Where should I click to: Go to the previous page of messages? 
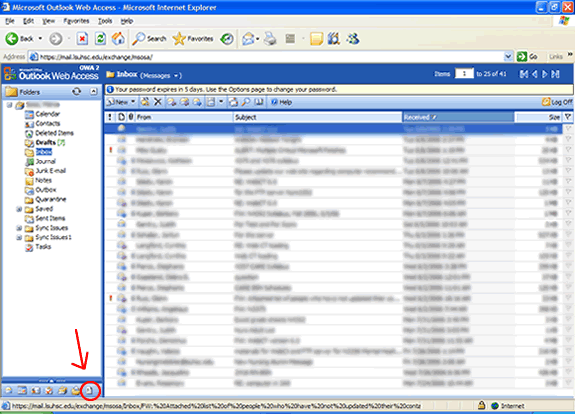tap(535, 74)
